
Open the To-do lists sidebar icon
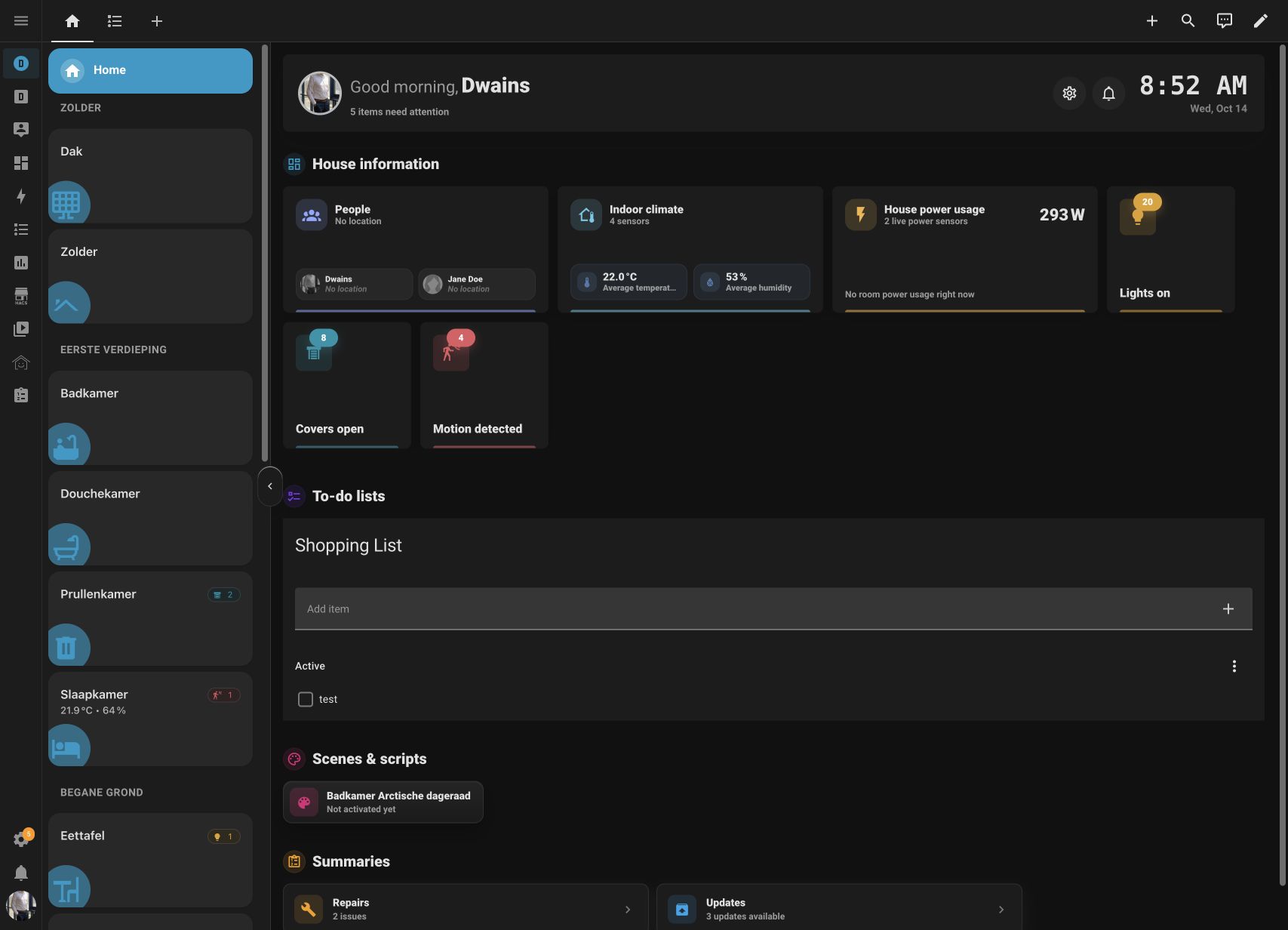click(21, 229)
